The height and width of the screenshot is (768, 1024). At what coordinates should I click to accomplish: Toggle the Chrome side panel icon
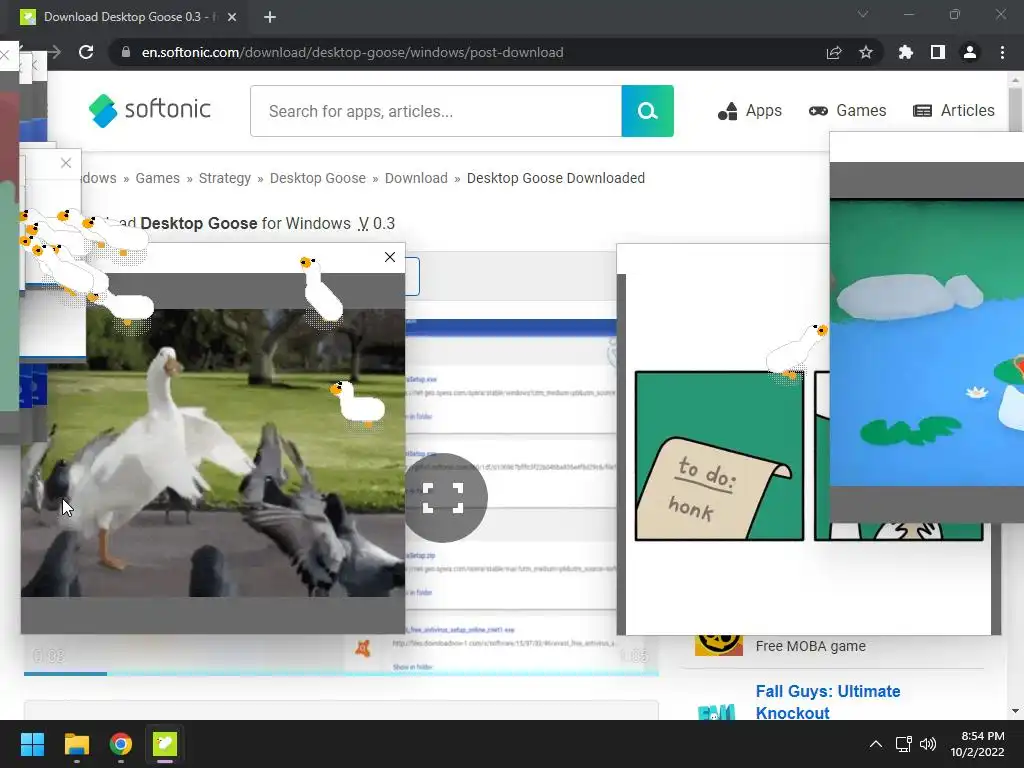click(938, 52)
